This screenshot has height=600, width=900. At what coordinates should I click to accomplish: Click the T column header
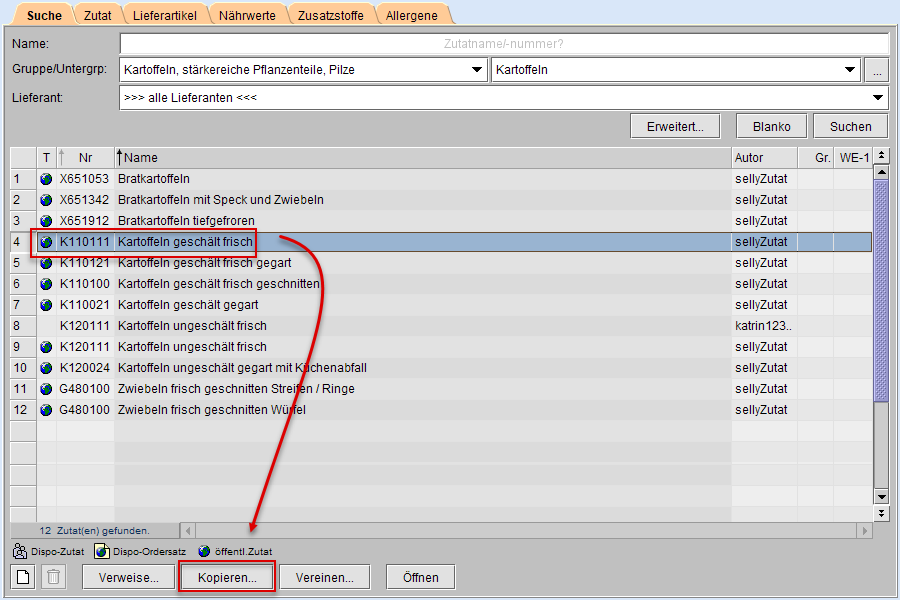click(x=46, y=157)
